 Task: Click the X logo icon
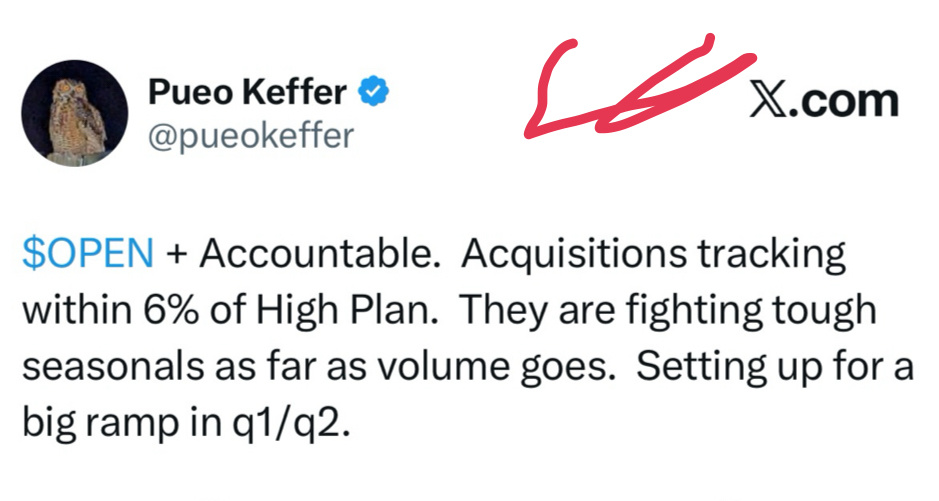coord(768,101)
